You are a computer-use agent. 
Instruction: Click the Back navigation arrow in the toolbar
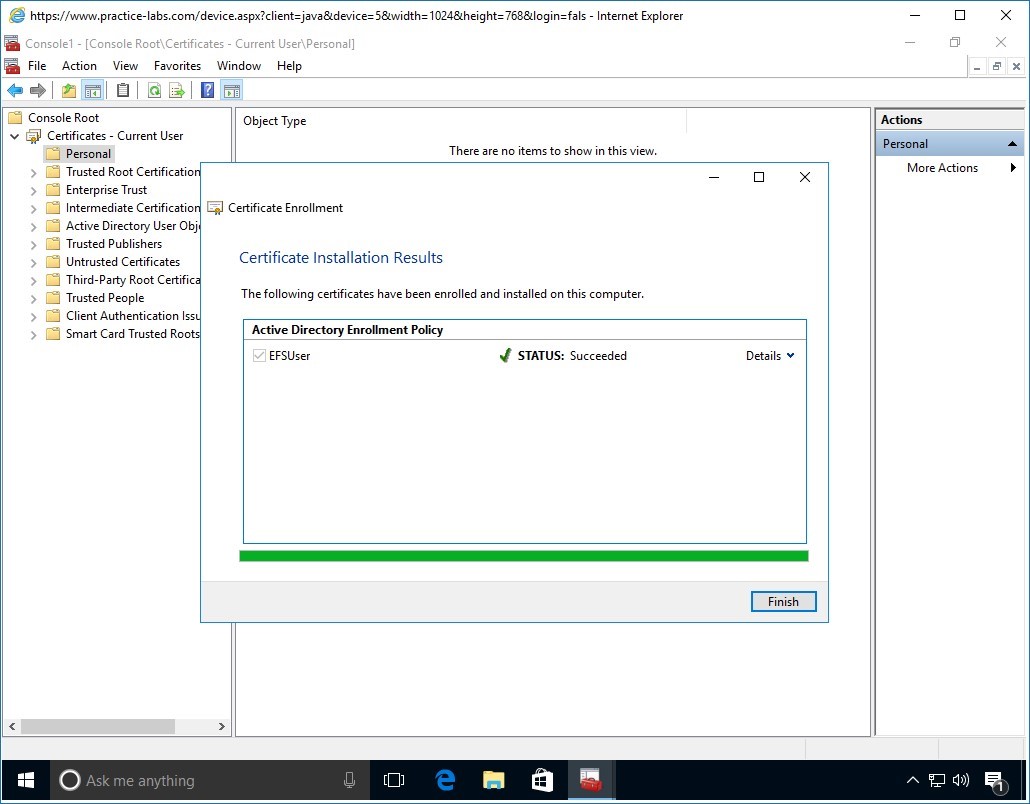[14, 90]
